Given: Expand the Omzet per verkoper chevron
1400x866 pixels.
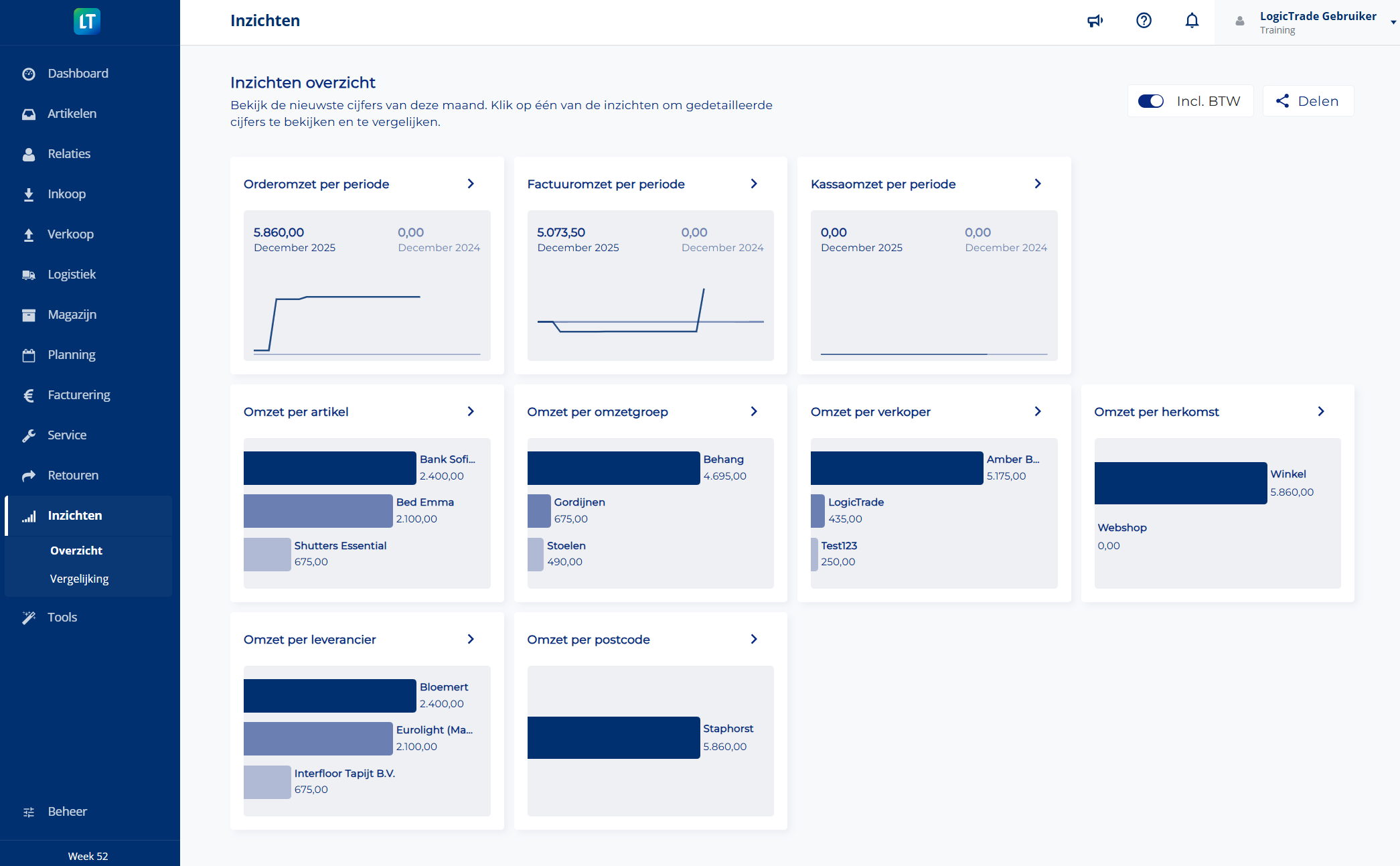Looking at the screenshot, I should tap(1037, 411).
